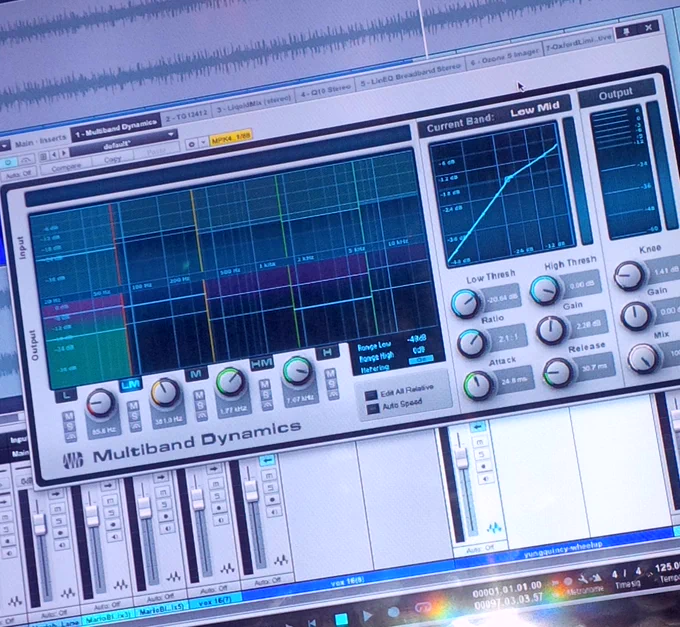
Task: Mute the LM band with its M button
Action: coord(133,406)
